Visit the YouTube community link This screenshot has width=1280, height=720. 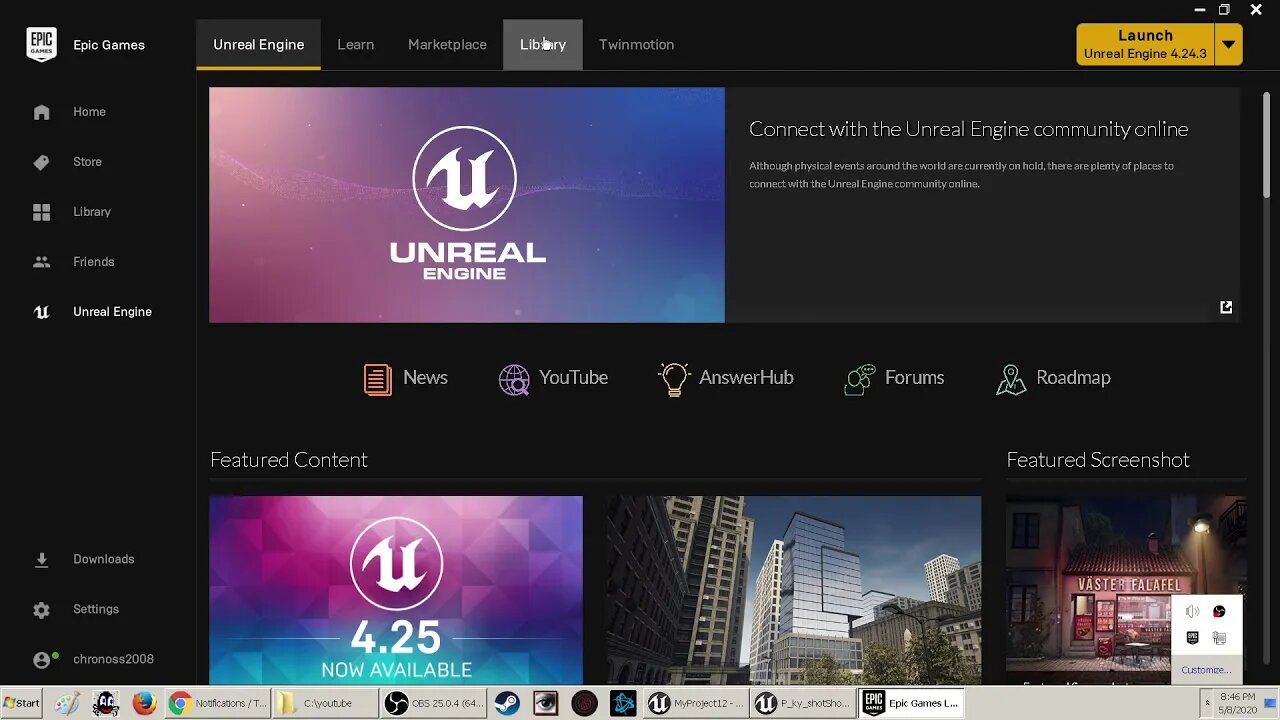point(553,378)
